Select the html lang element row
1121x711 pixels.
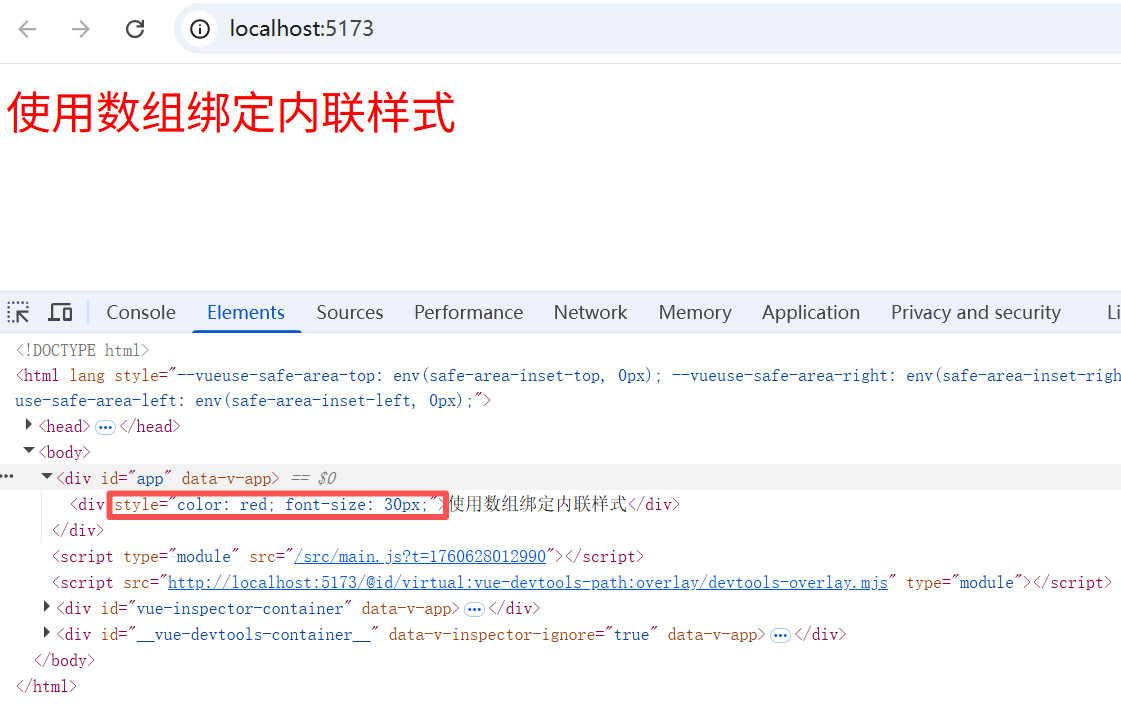coord(560,388)
